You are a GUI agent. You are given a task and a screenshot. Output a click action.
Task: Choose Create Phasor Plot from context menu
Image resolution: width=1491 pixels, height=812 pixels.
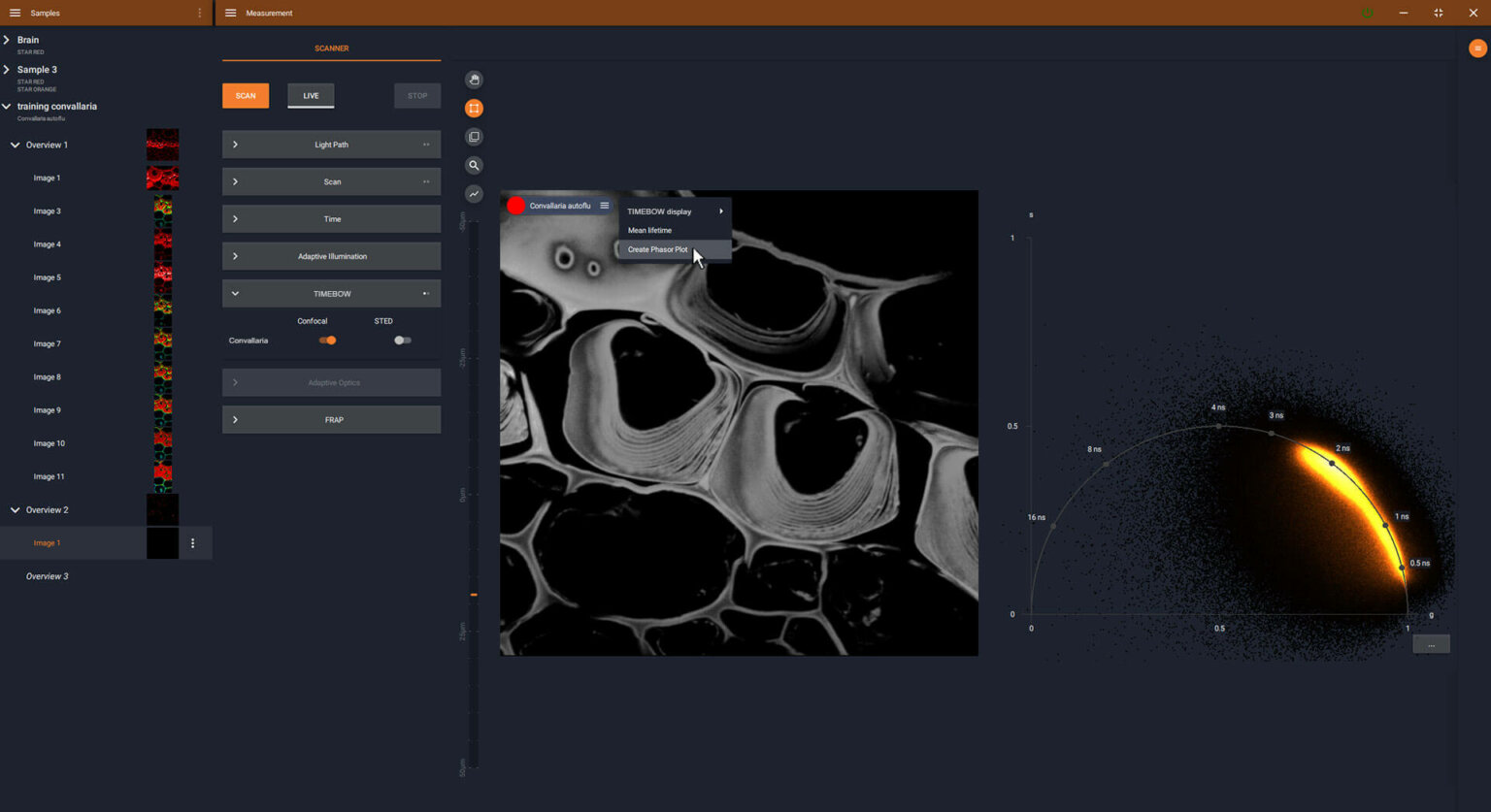point(657,249)
